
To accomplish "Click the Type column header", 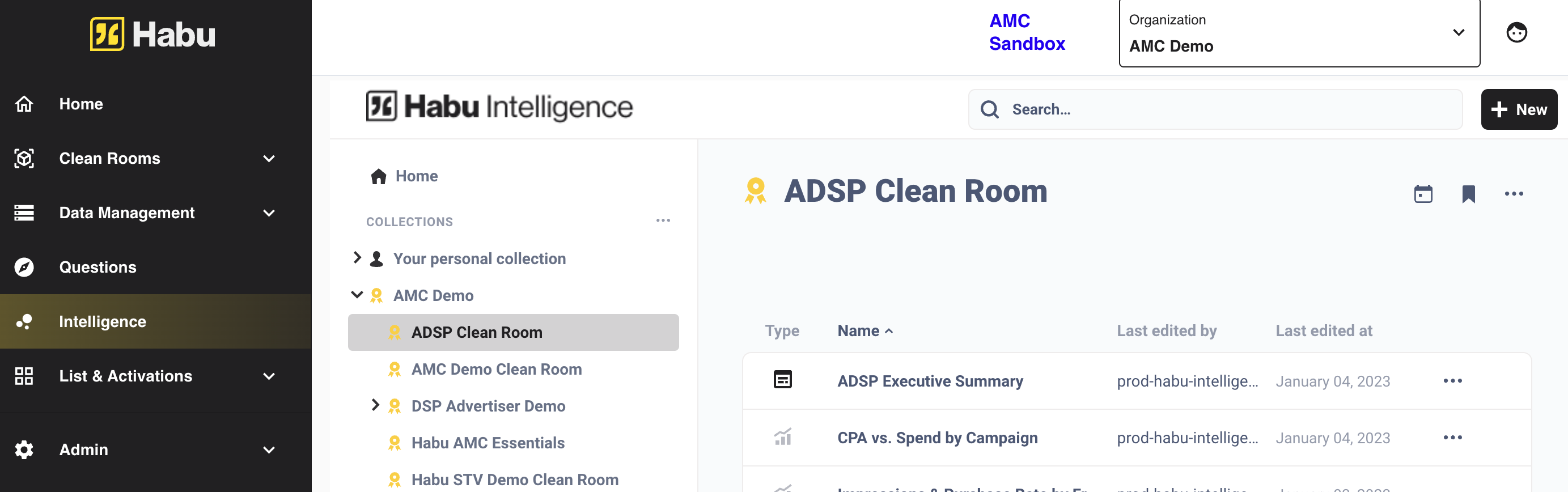I will 782,331.
